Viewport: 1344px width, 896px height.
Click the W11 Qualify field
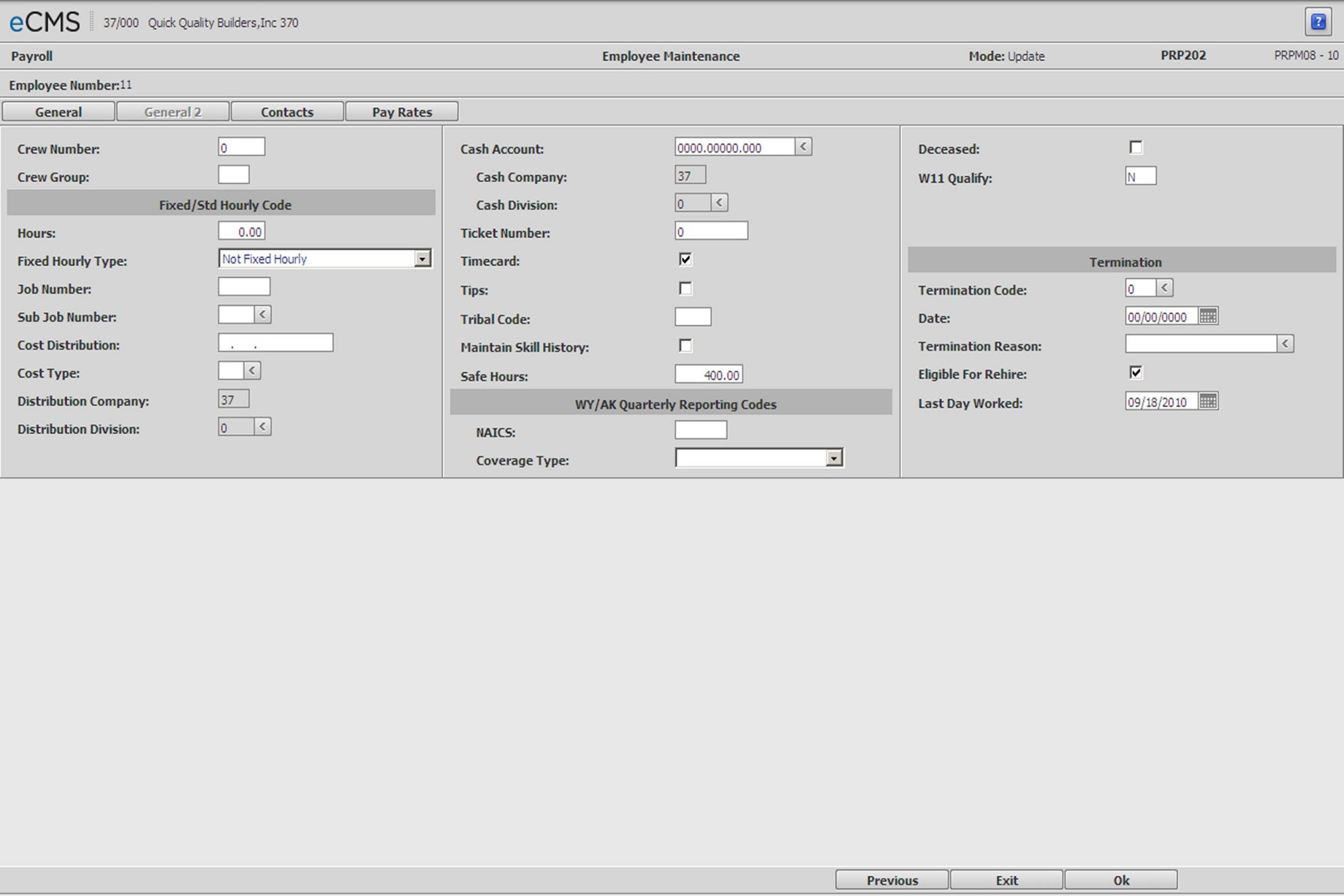pyautogui.click(x=1141, y=176)
